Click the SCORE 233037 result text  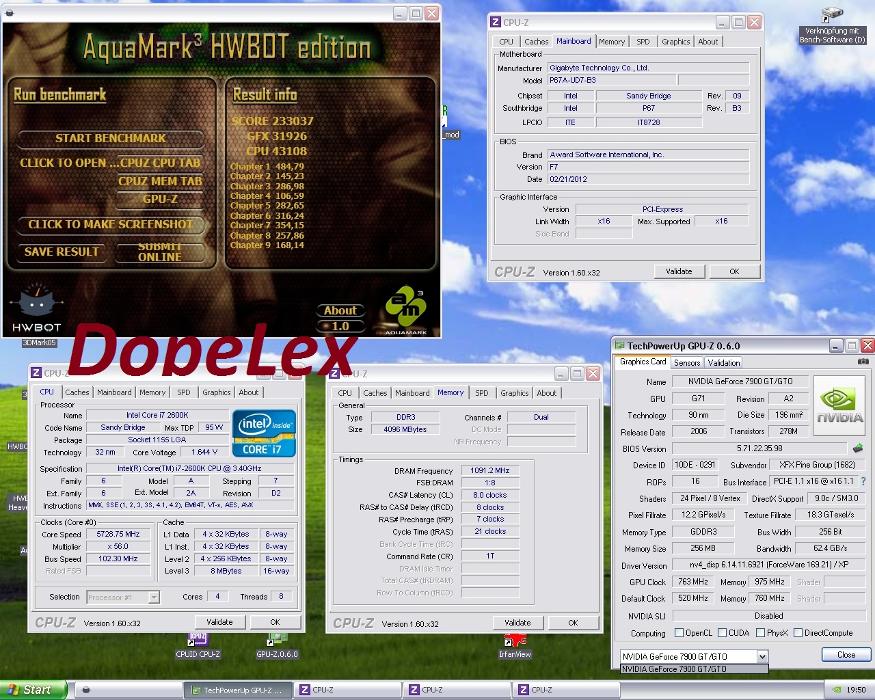pos(272,121)
